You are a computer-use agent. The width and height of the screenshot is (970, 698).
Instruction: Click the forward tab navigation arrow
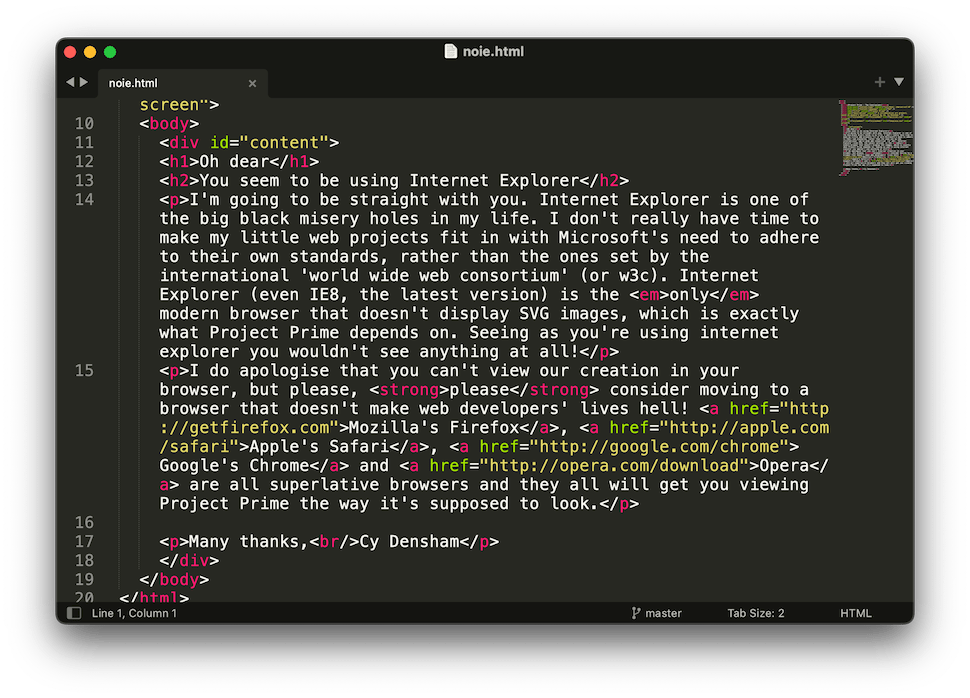(84, 82)
